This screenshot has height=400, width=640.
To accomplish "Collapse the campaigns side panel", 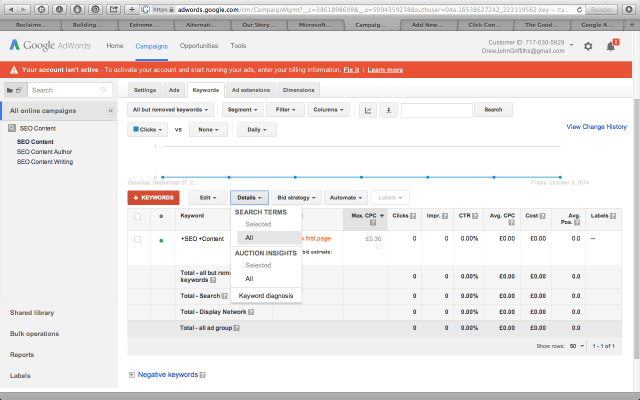I will [x=110, y=111].
